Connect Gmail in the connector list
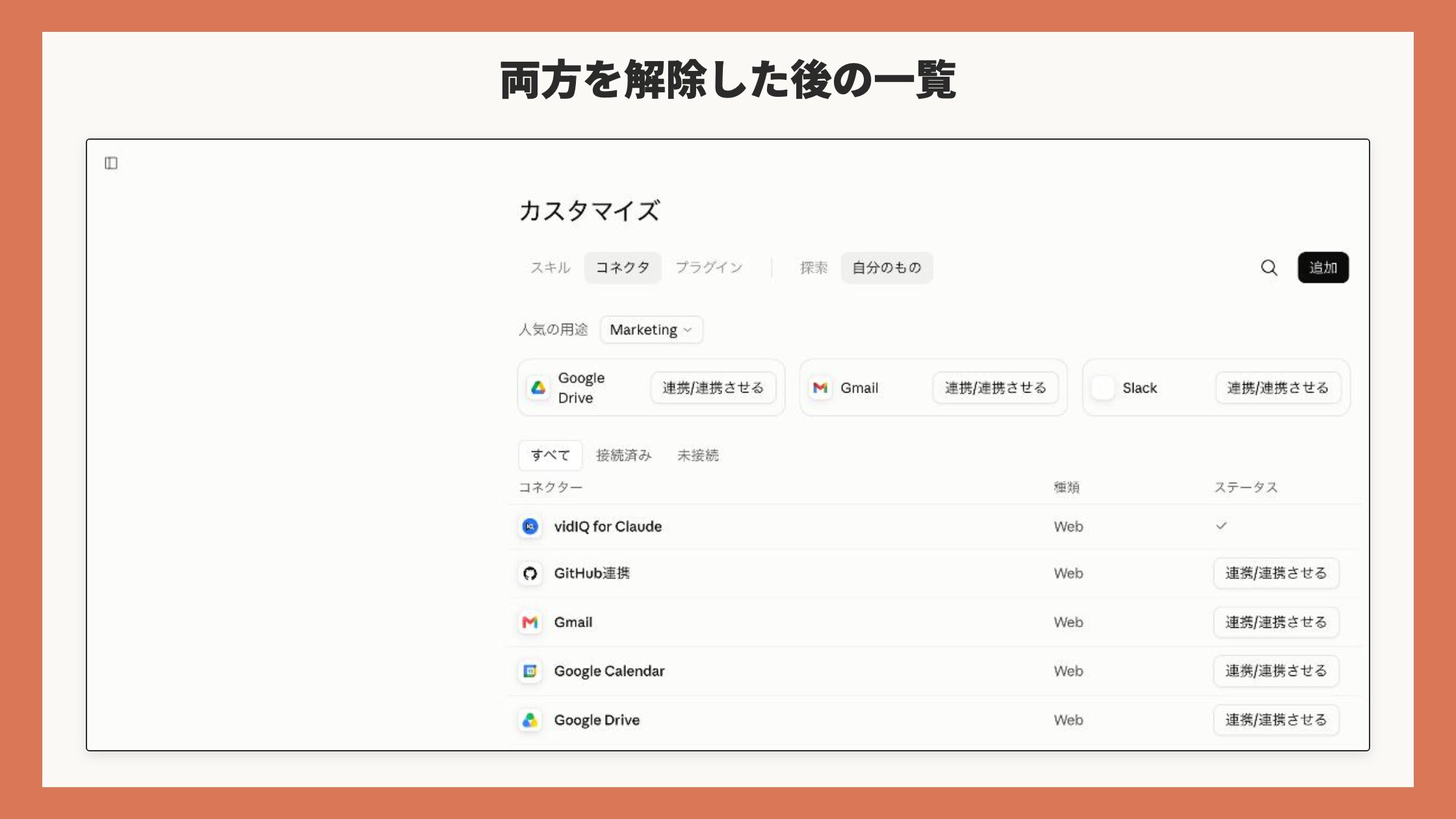 click(x=1276, y=622)
